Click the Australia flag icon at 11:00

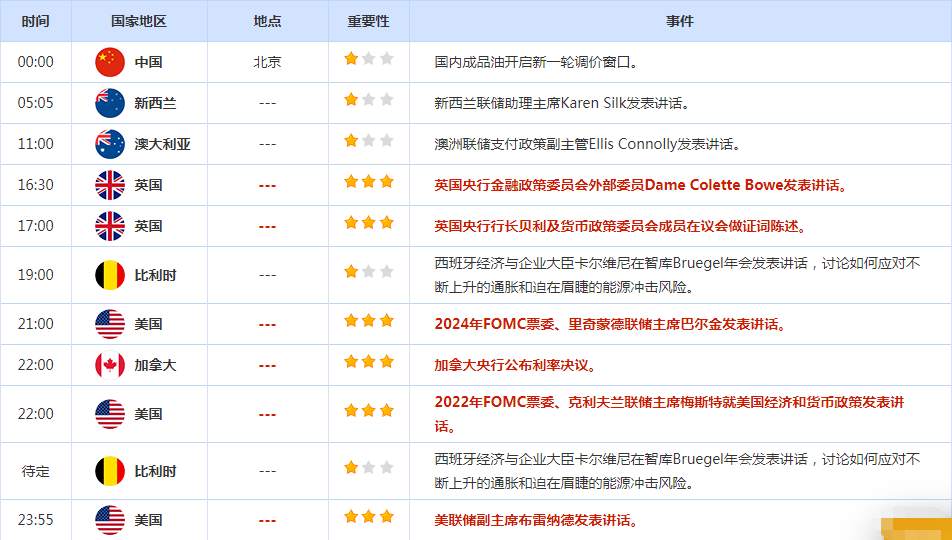tap(110, 144)
